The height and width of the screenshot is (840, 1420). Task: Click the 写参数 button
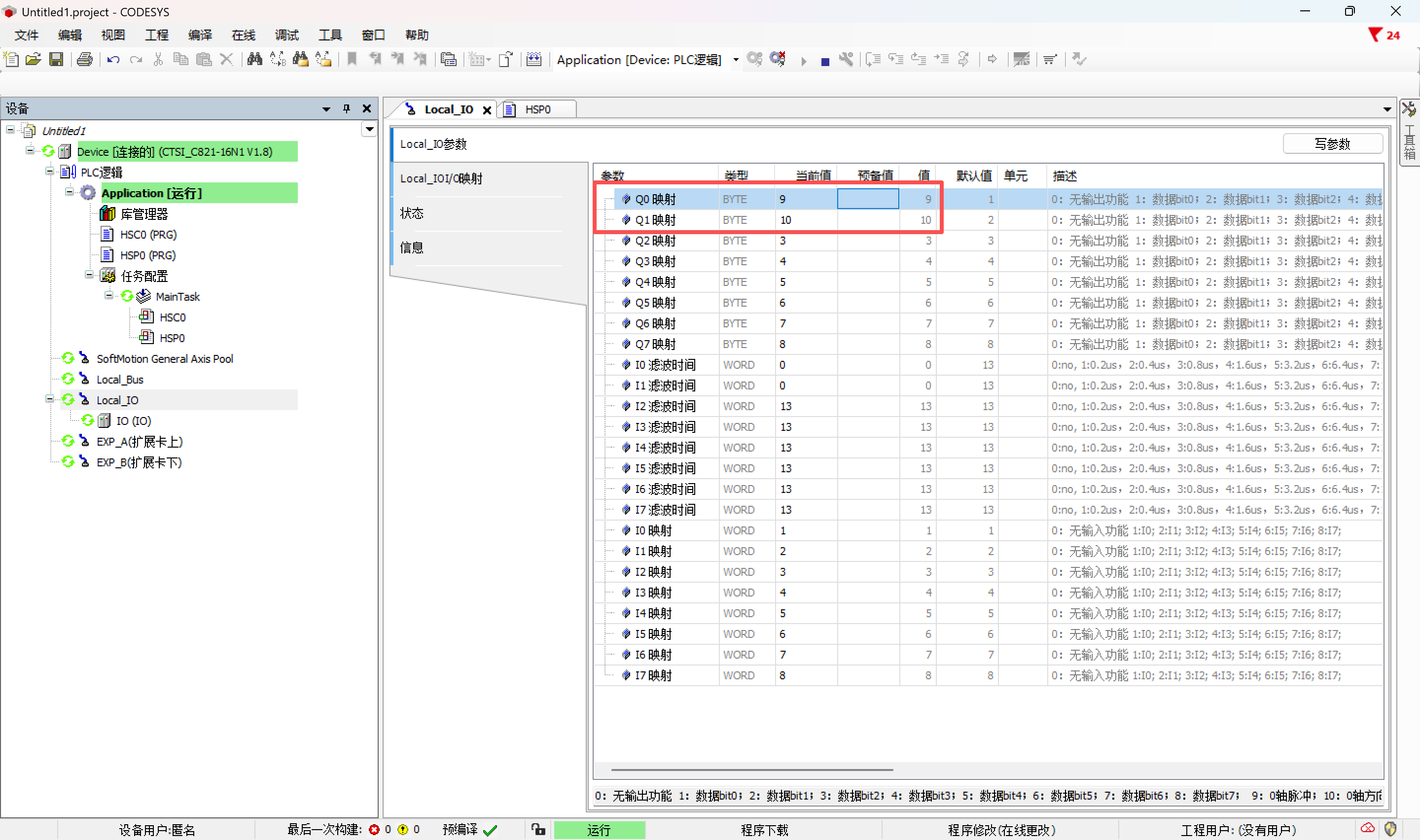1332,144
